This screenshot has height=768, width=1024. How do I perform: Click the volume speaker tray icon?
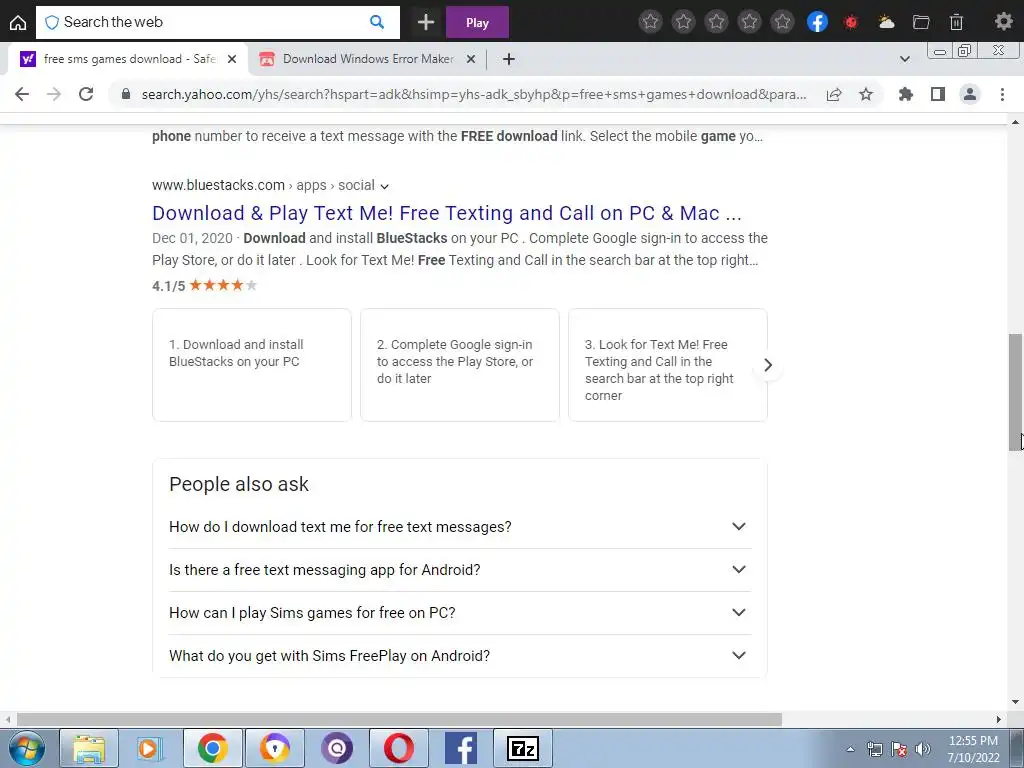pos(923,749)
